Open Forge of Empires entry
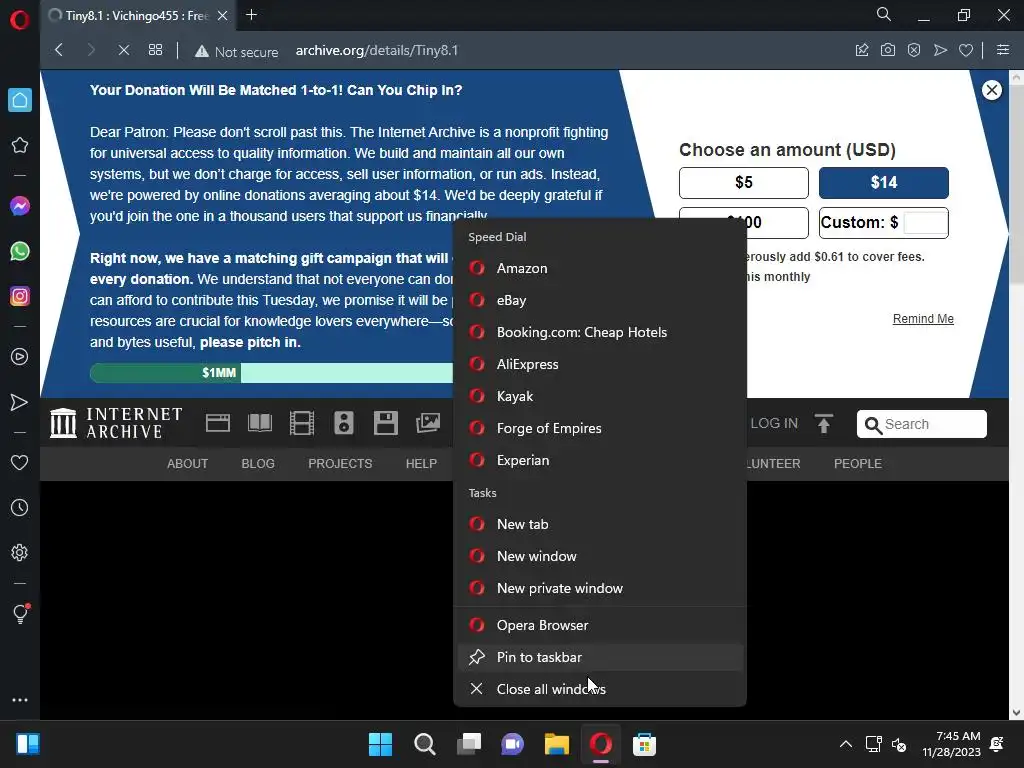Image resolution: width=1024 pixels, height=768 pixels. [600, 428]
